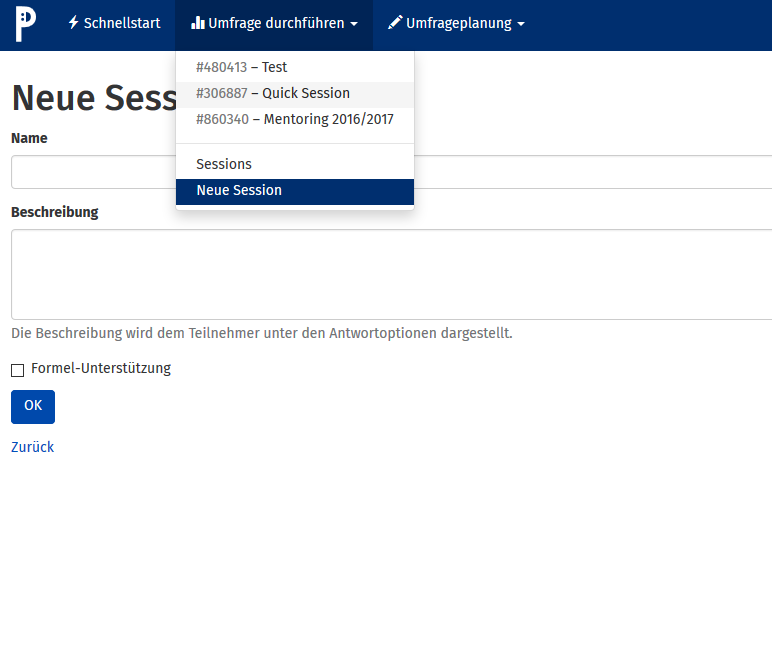Open the Umfrageplanung menu

point(458,23)
